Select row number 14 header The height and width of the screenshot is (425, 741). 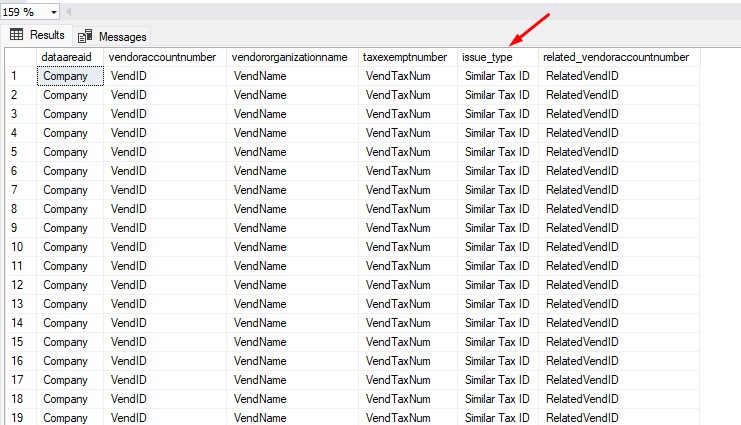pos(21,323)
